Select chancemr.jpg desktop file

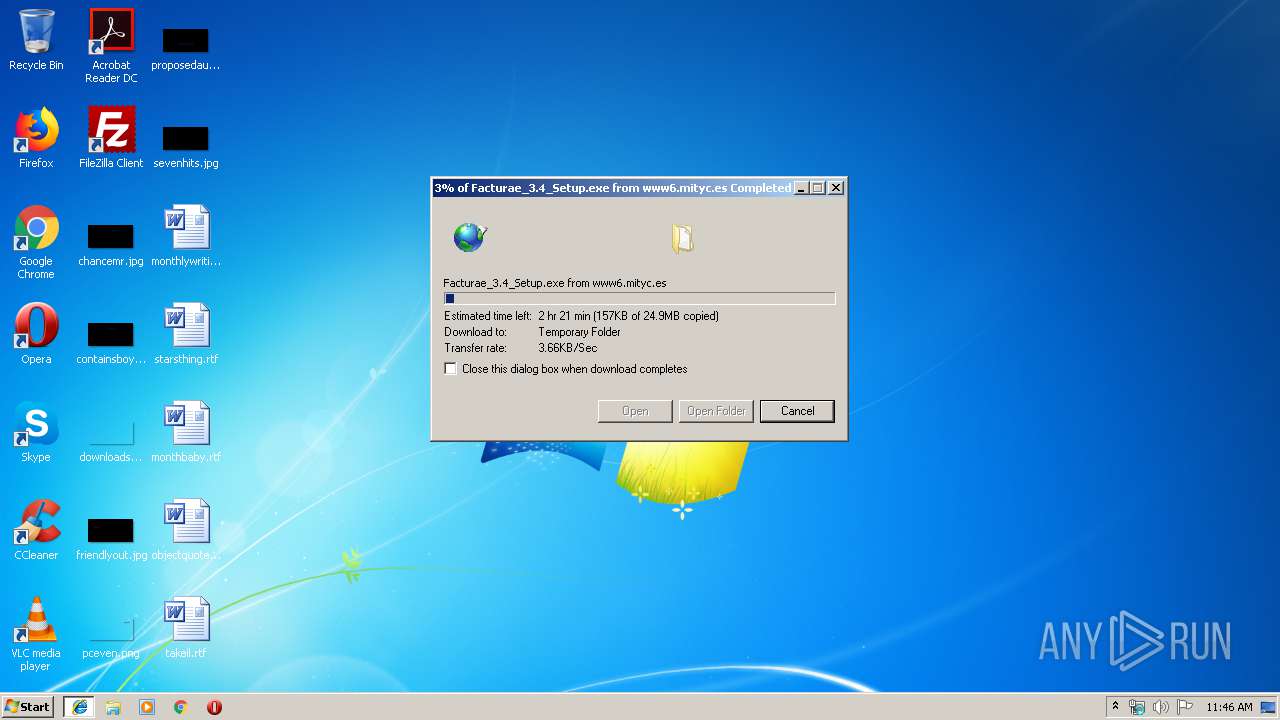[111, 245]
